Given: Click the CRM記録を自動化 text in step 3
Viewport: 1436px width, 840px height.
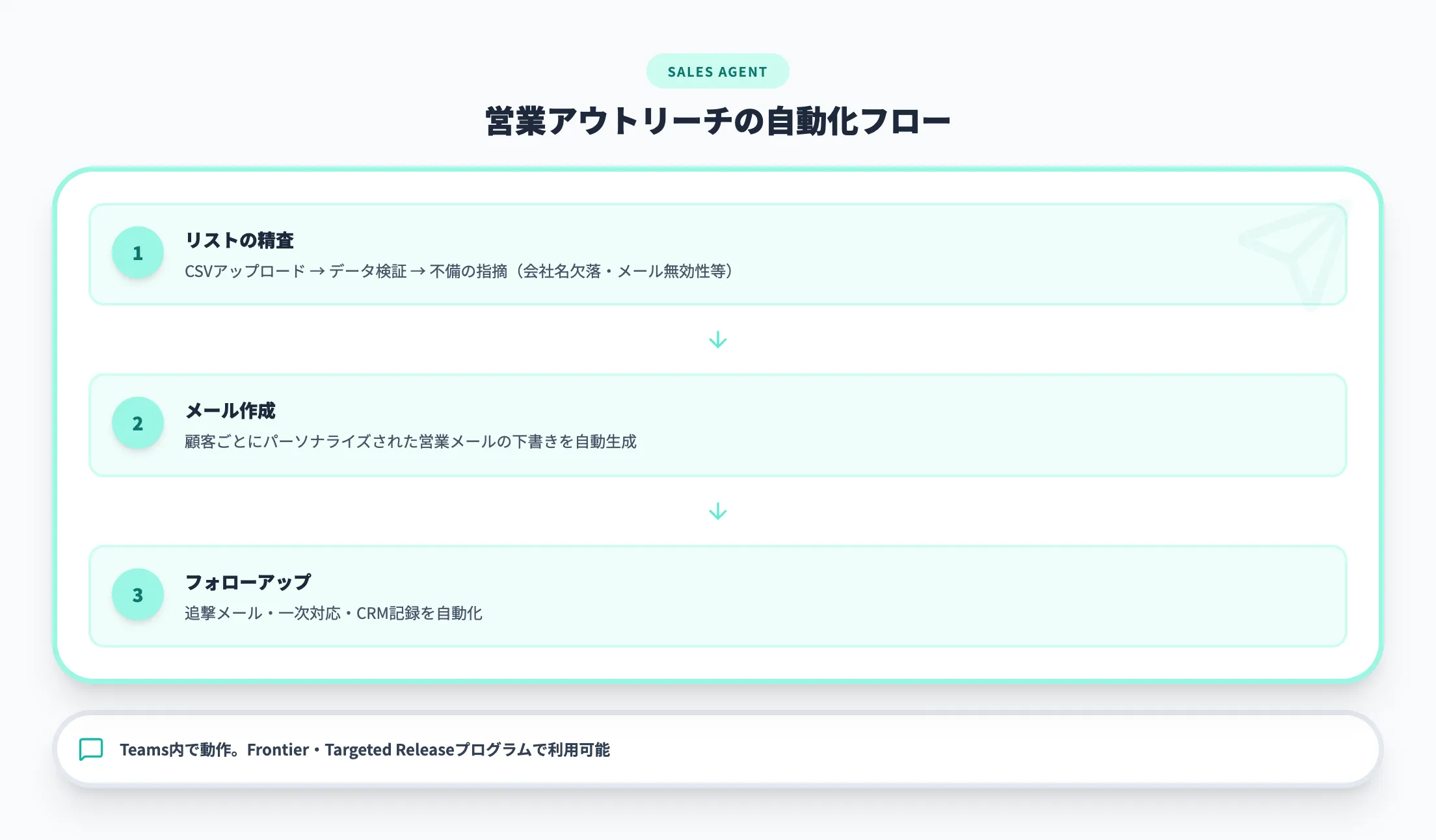Looking at the screenshot, I should point(419,613).
